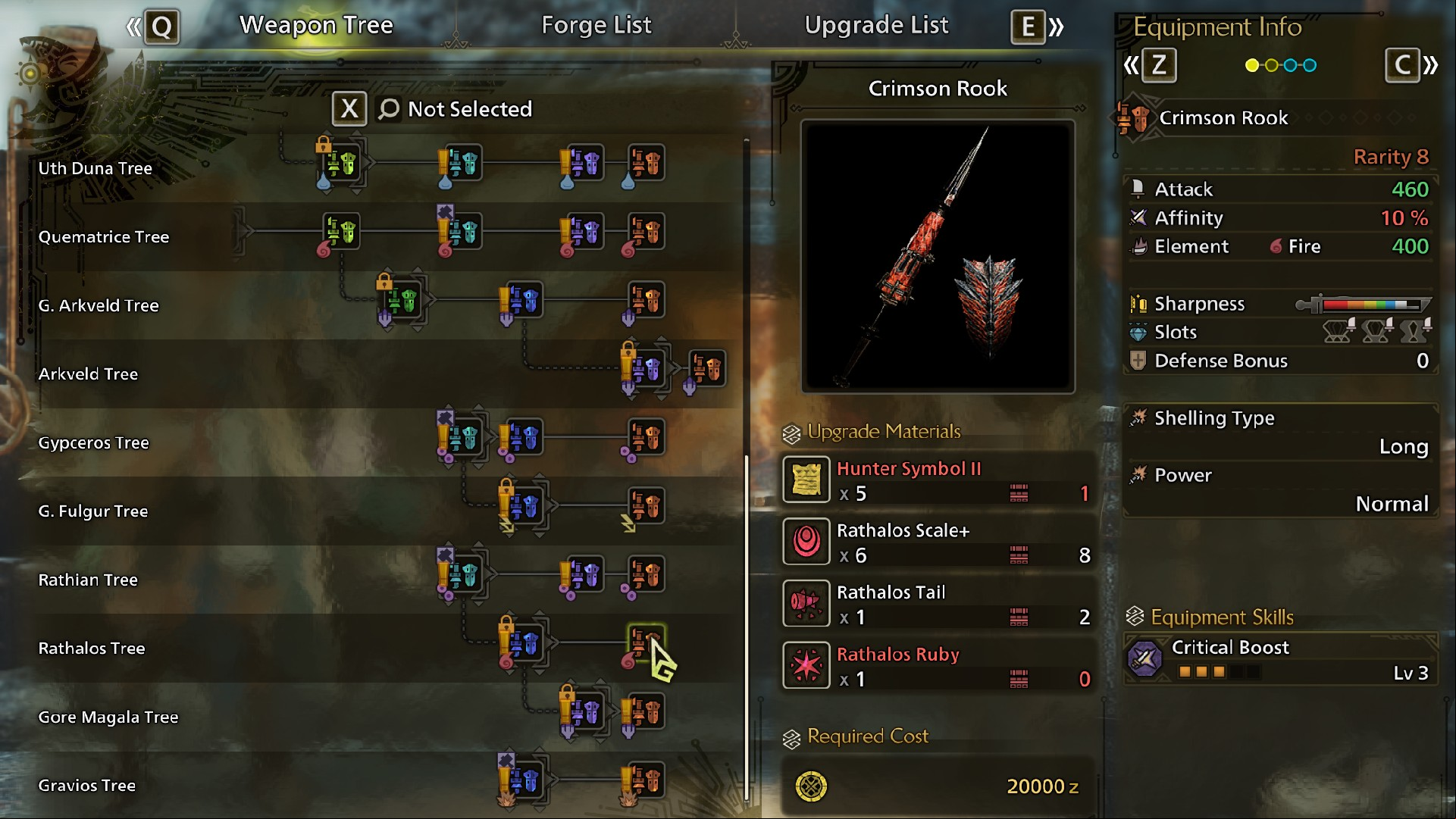The image size is (1456, 819).
Task: Pick the final G. Fulgur Tree weapon
Action: pyautogui.click(x=647, y=506)
